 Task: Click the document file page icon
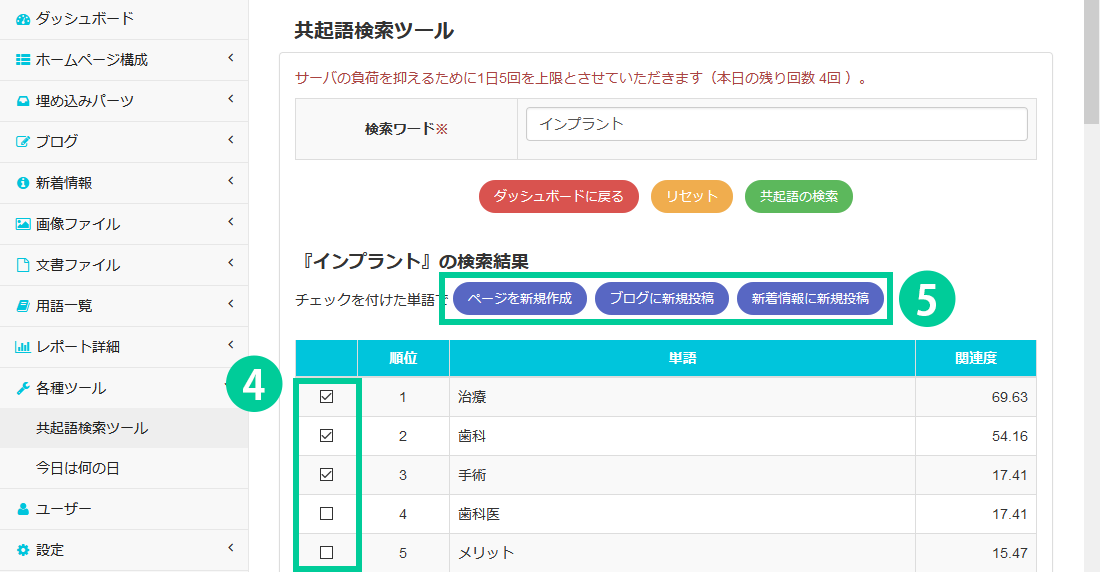pos(23,265)
